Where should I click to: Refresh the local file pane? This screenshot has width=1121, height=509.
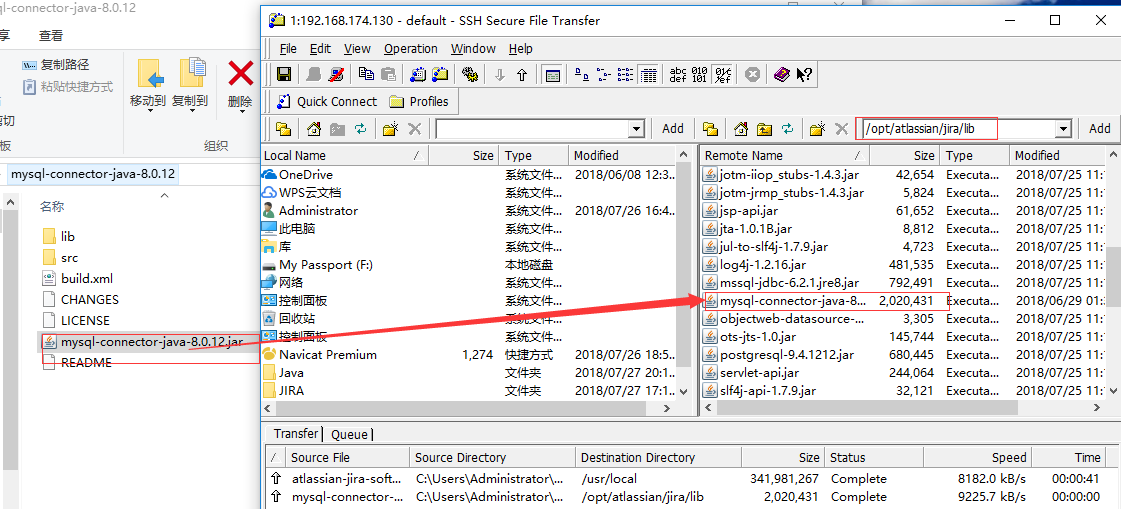point(360,129)
